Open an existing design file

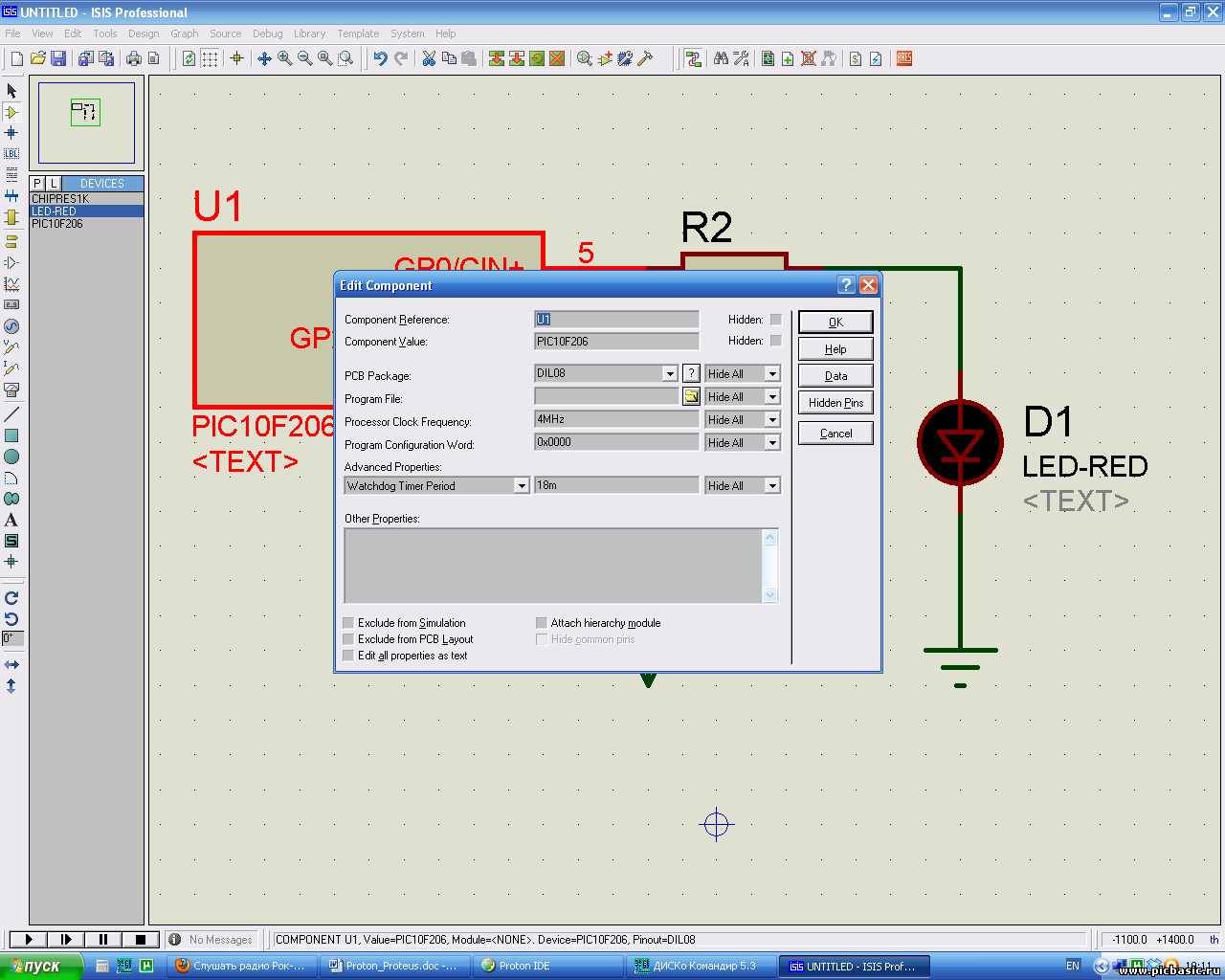click(x=37, y=58)
